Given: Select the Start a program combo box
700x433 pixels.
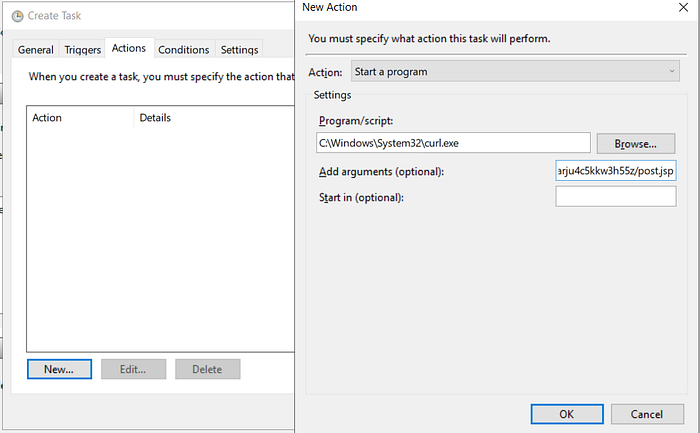Looking at the screenshot, I should click(x=515, y=71).
